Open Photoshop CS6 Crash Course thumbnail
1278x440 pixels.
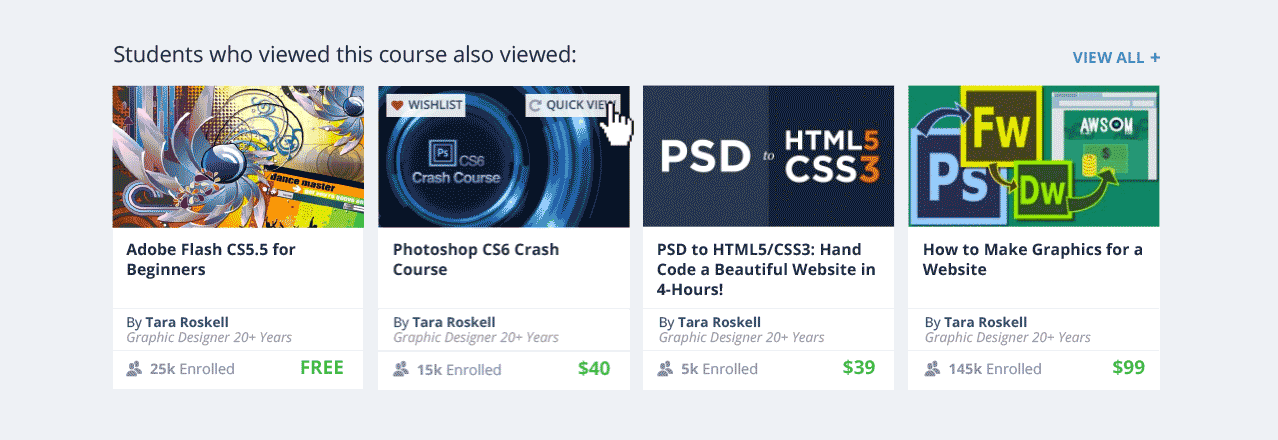coord(504,156)
